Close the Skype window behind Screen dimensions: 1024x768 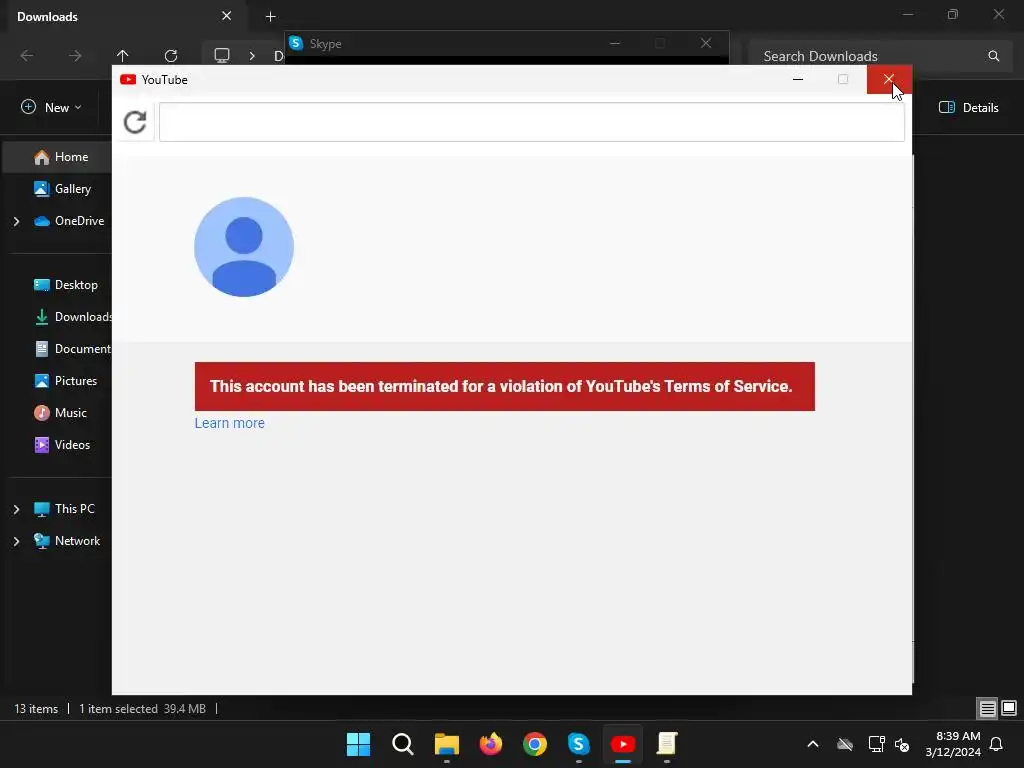(705, 44)
